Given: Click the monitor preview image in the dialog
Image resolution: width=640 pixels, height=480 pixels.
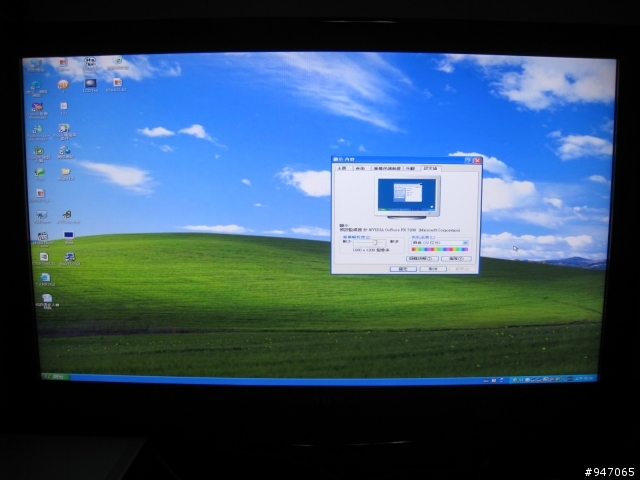Looking at the screenshot, I should [x=407, y=198].
